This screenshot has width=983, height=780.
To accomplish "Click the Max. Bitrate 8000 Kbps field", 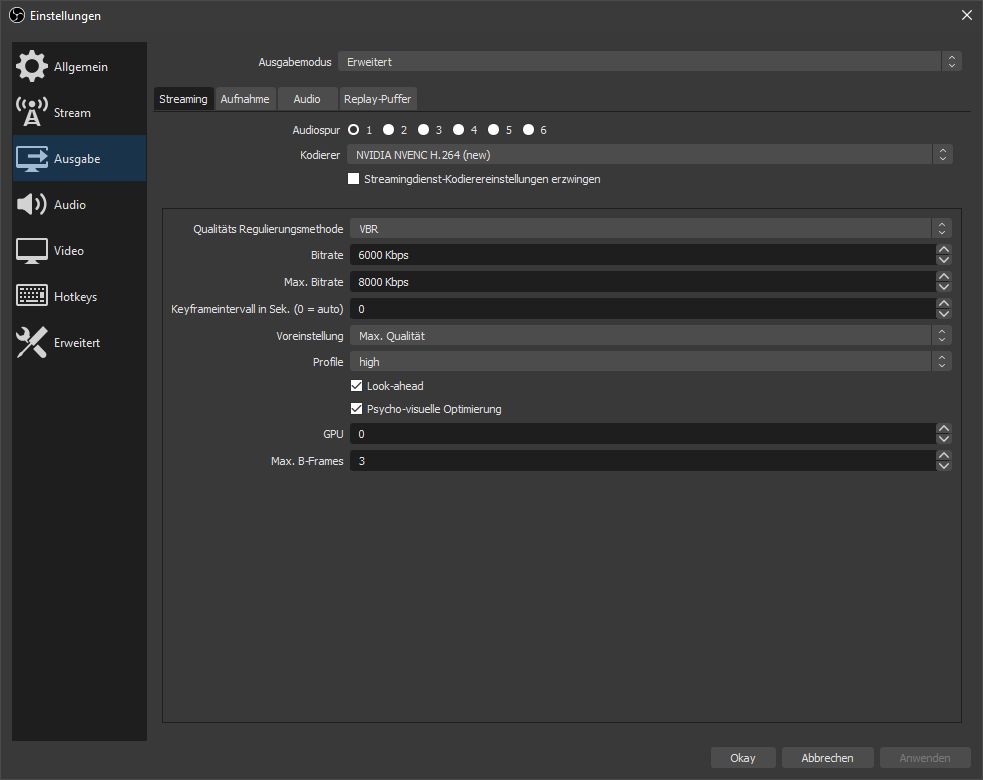I will pos(643,282).
